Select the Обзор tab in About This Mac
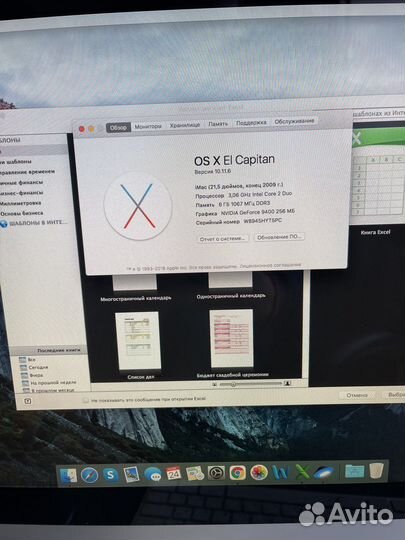Image resolution: width=405 pixels, height=540 pixels. coord(118,127)
